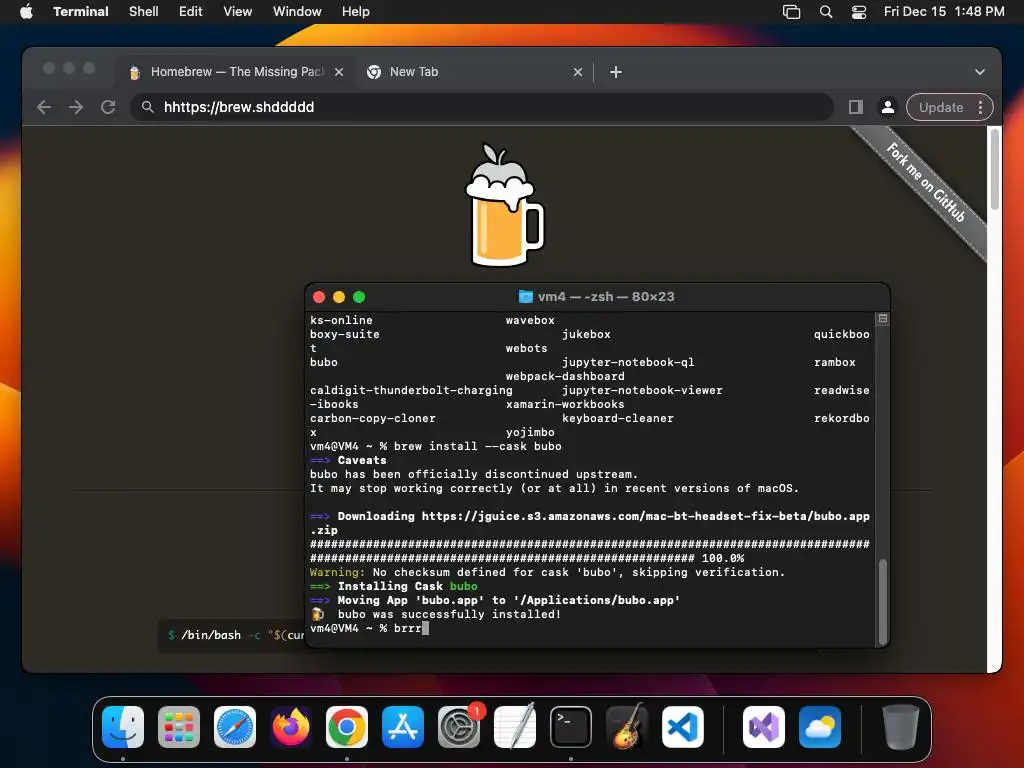Open Chrome's three-dot menu
The height and width of the screenshot is (768, 1024).
pyautogui.click(x=980, y=107)
